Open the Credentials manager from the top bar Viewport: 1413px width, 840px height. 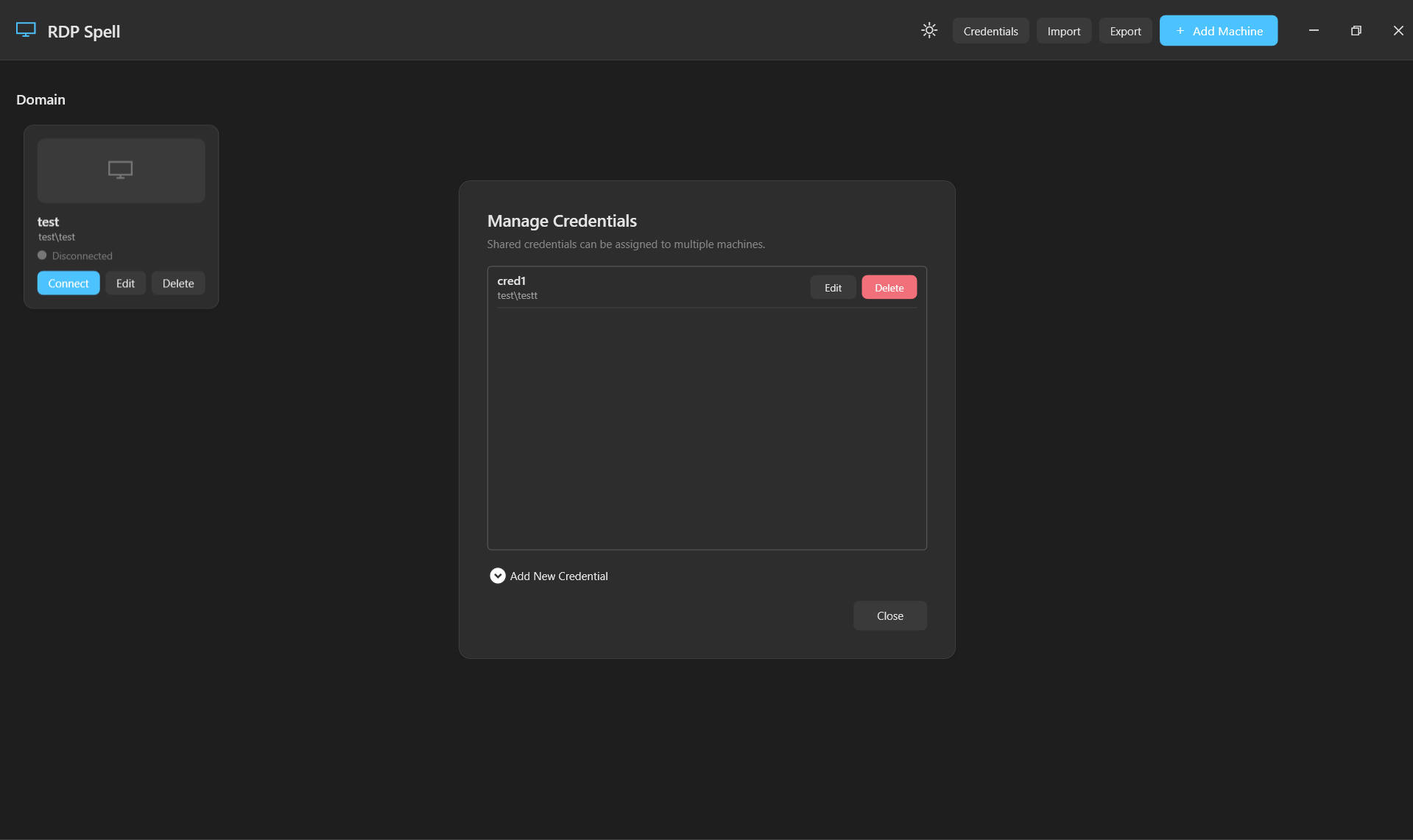point(990,31)
